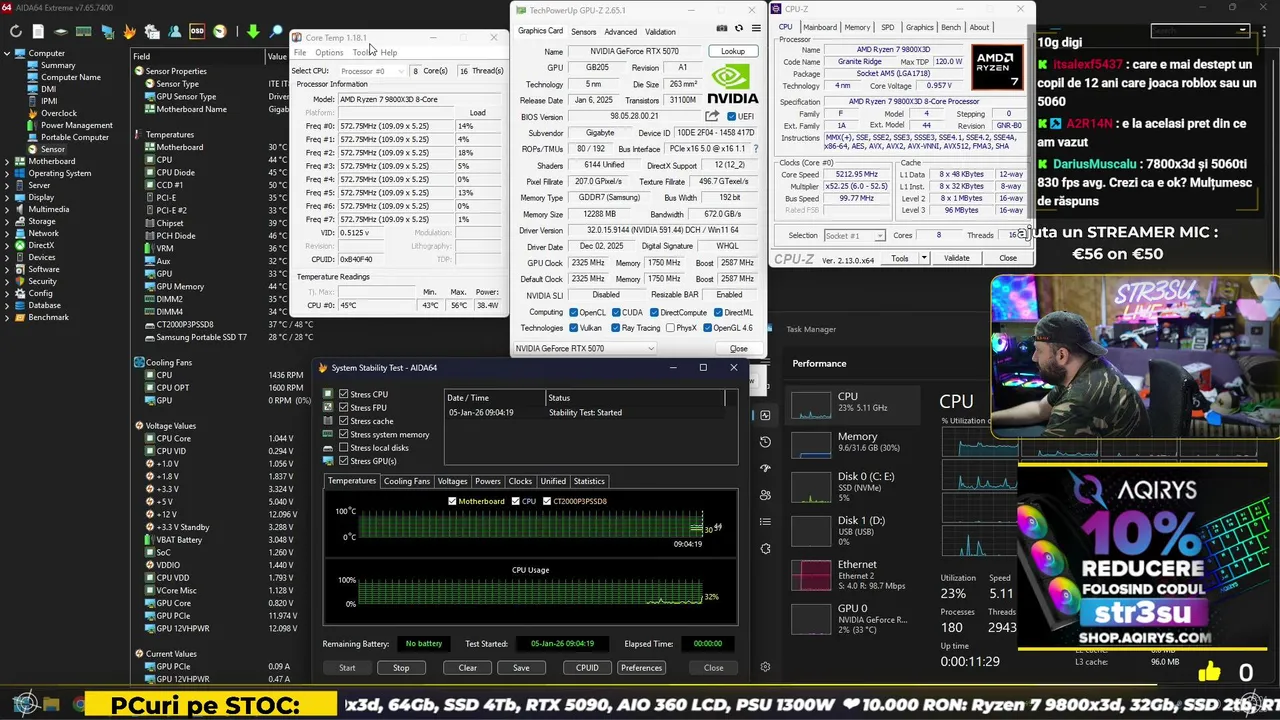Click the taskbar file explorer folder icon
This screenshot has width=1280, height=720.
coord(51,705)
